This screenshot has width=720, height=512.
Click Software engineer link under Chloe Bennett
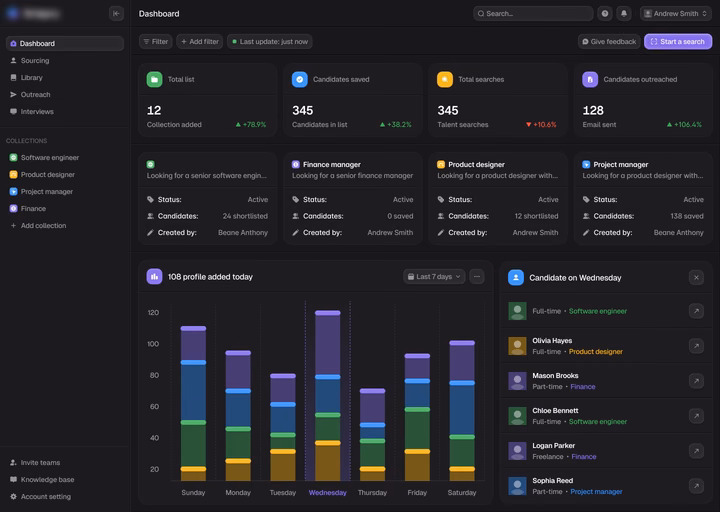(597, 422)
